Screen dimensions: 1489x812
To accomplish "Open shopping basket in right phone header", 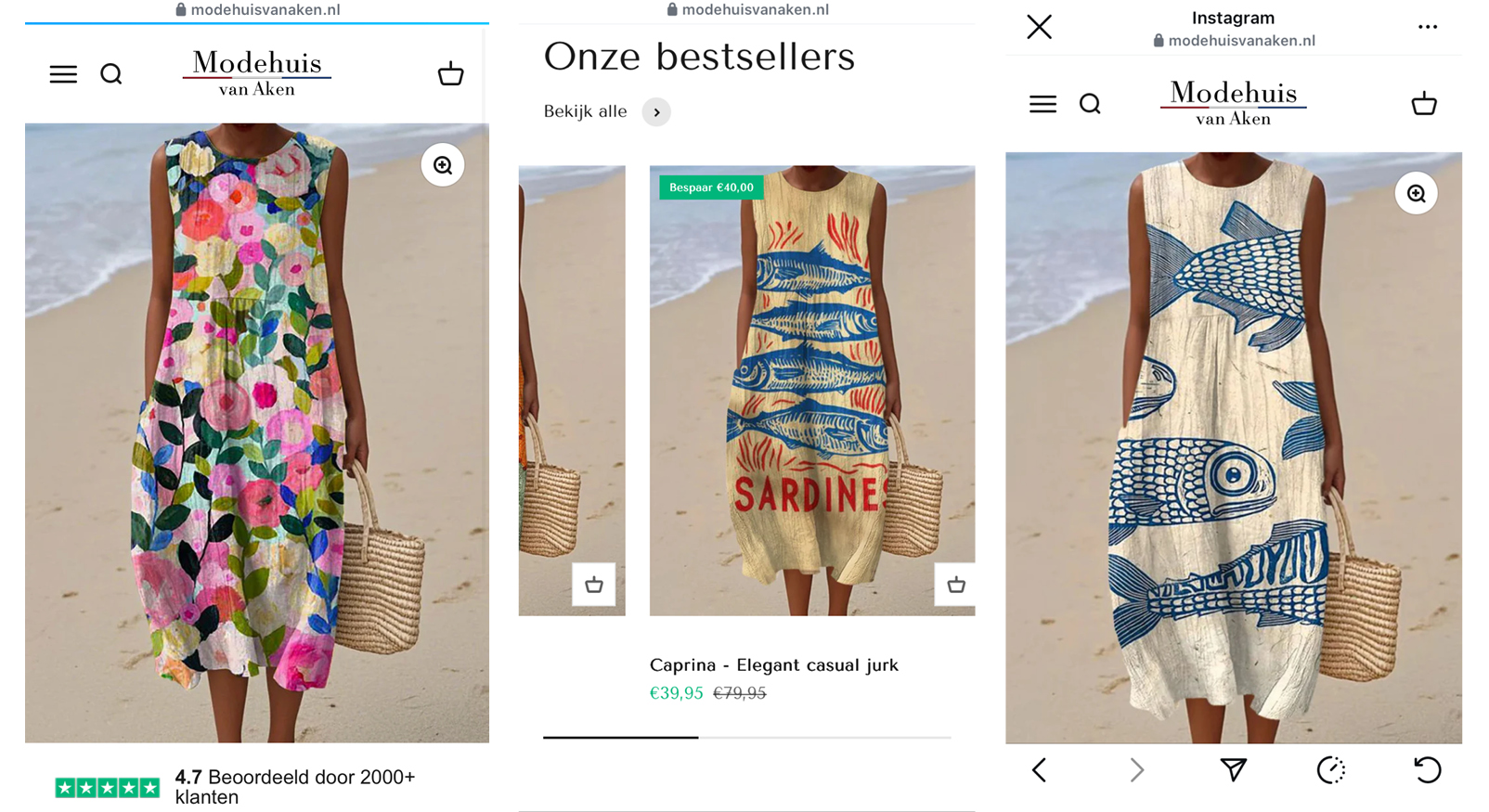I will click(x=1424, y=103).
